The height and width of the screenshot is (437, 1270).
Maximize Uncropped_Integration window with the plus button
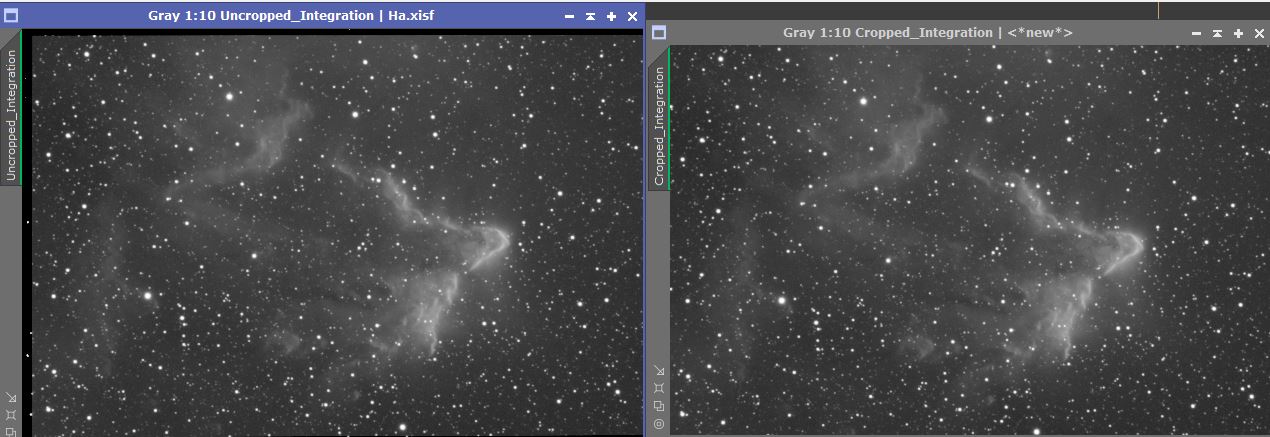click(611, 17)
